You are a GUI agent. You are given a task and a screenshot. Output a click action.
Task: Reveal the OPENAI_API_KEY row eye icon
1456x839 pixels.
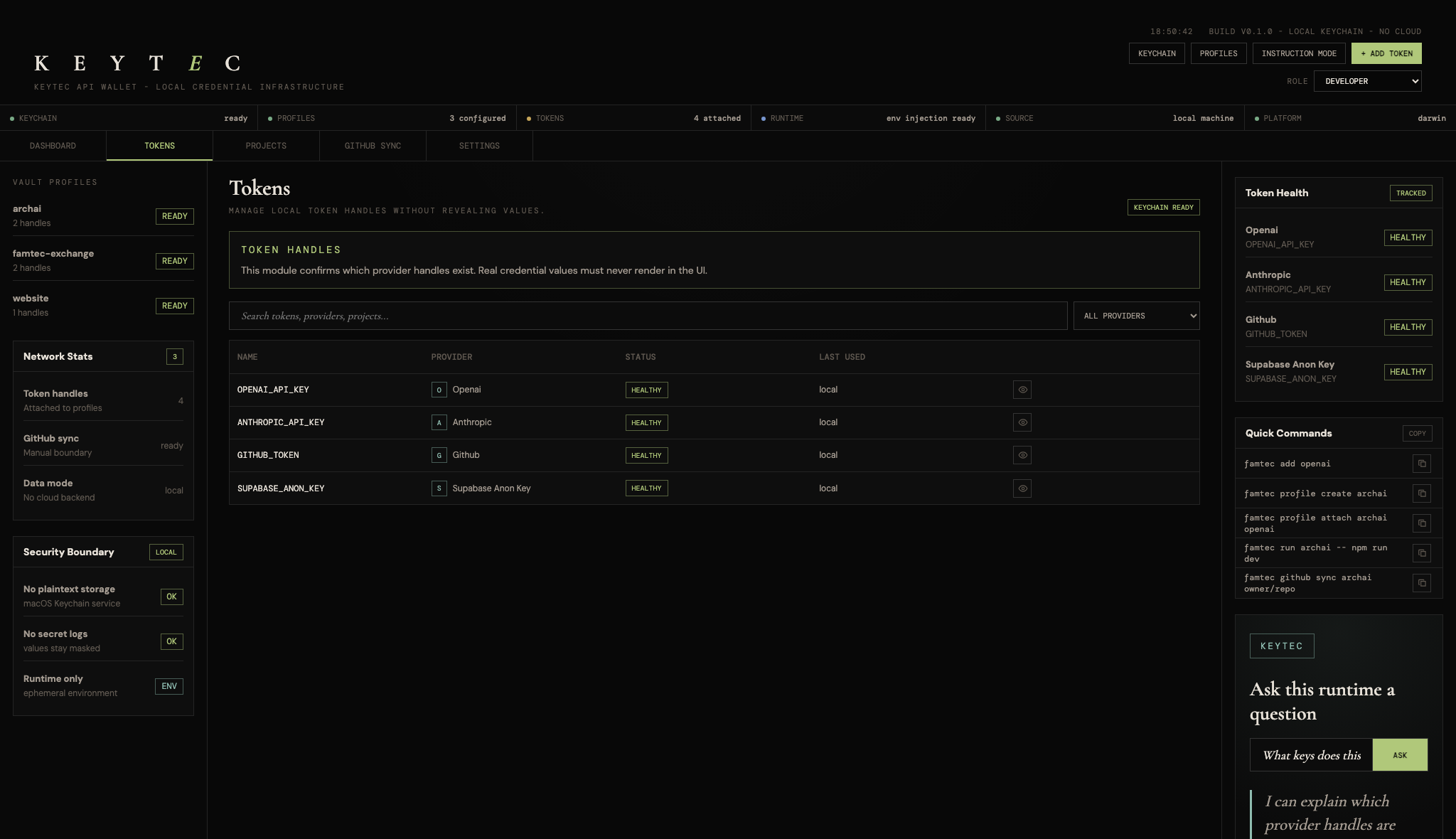pyautogui.click(x=1022, y=390)
